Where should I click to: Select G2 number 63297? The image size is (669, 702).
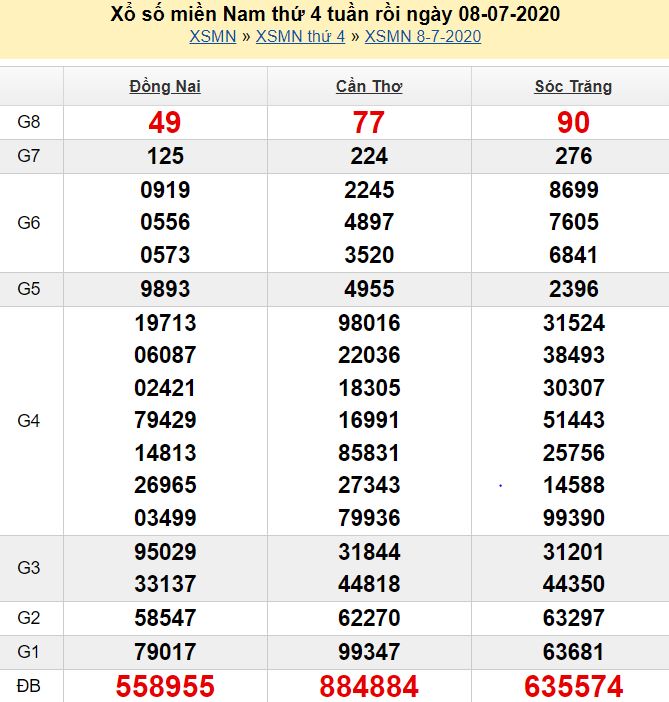coord(574,618)
